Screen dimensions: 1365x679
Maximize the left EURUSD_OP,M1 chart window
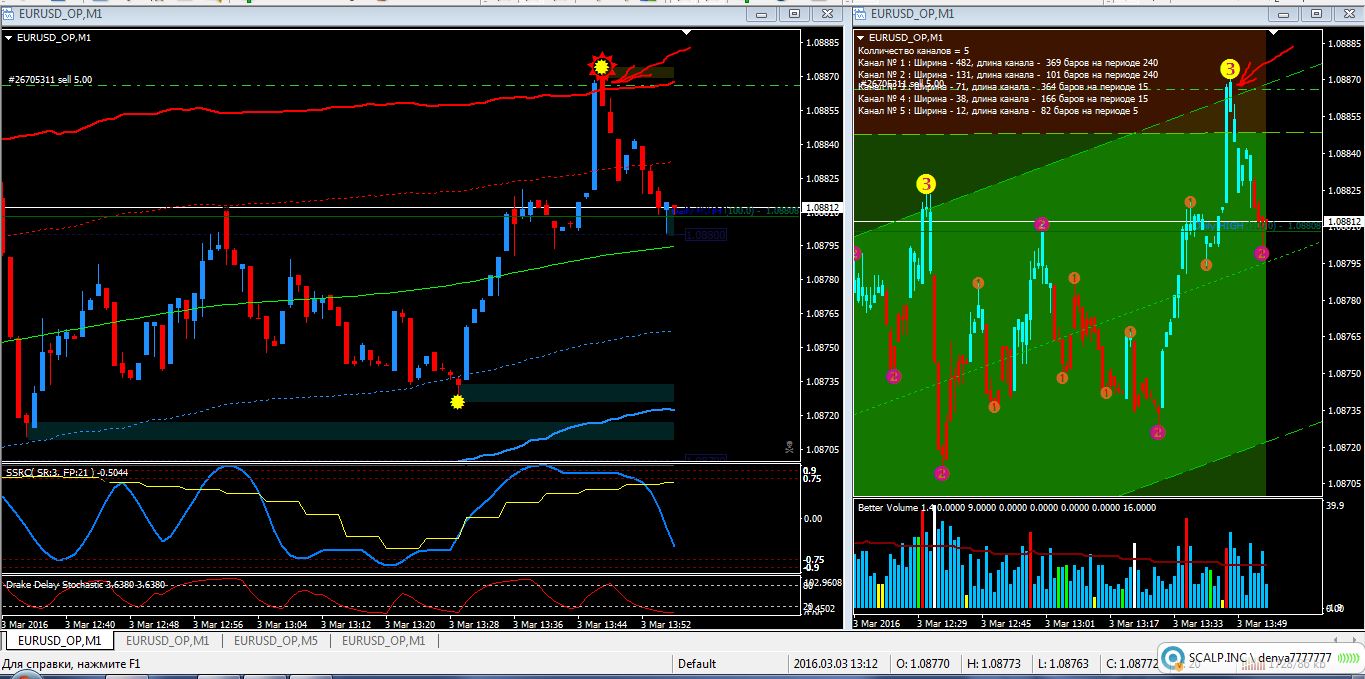[795, 14]
